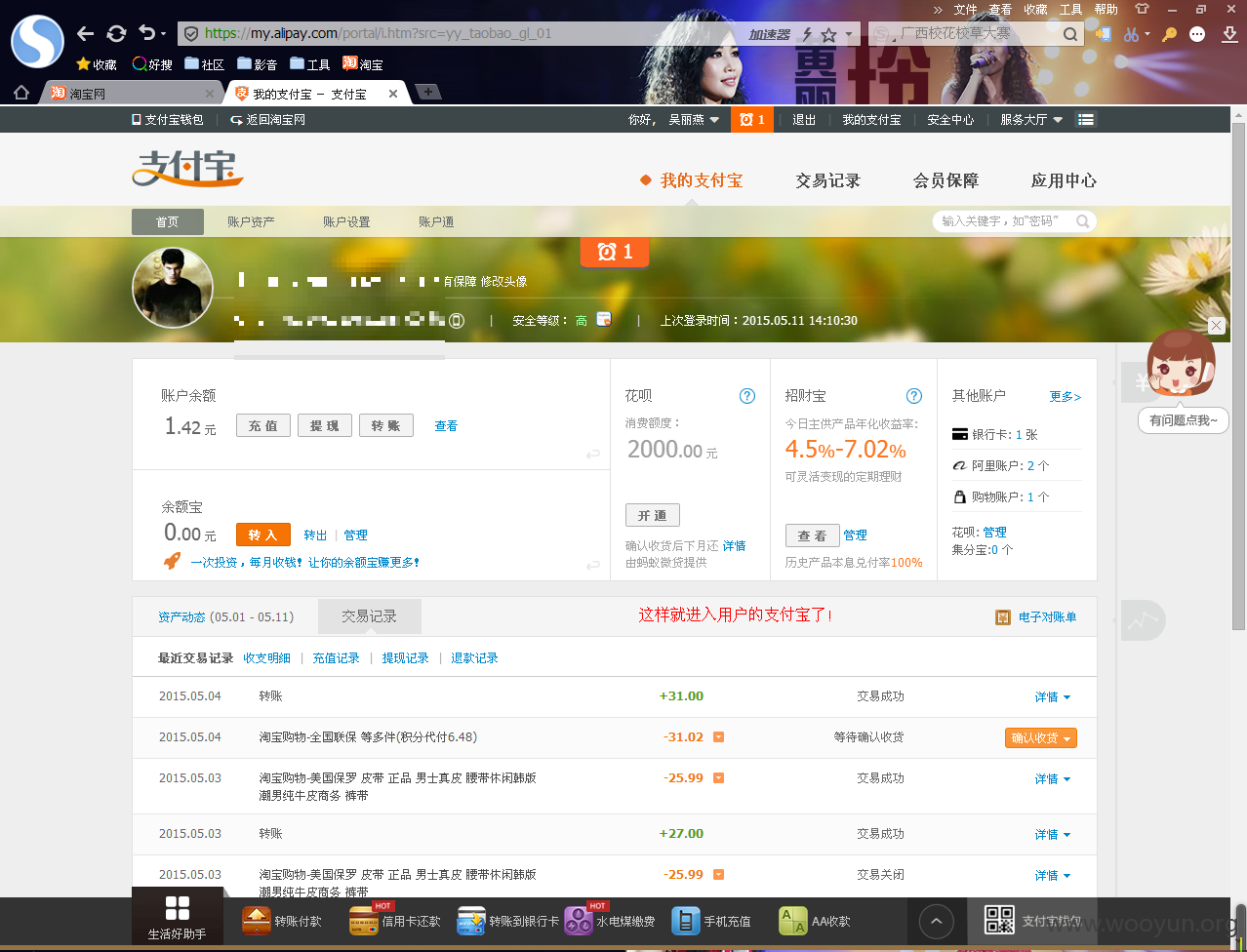This screenshot has width=1247, height=952.
Task: Open the browser downloads arrow icon
Action: point(1229,34)
